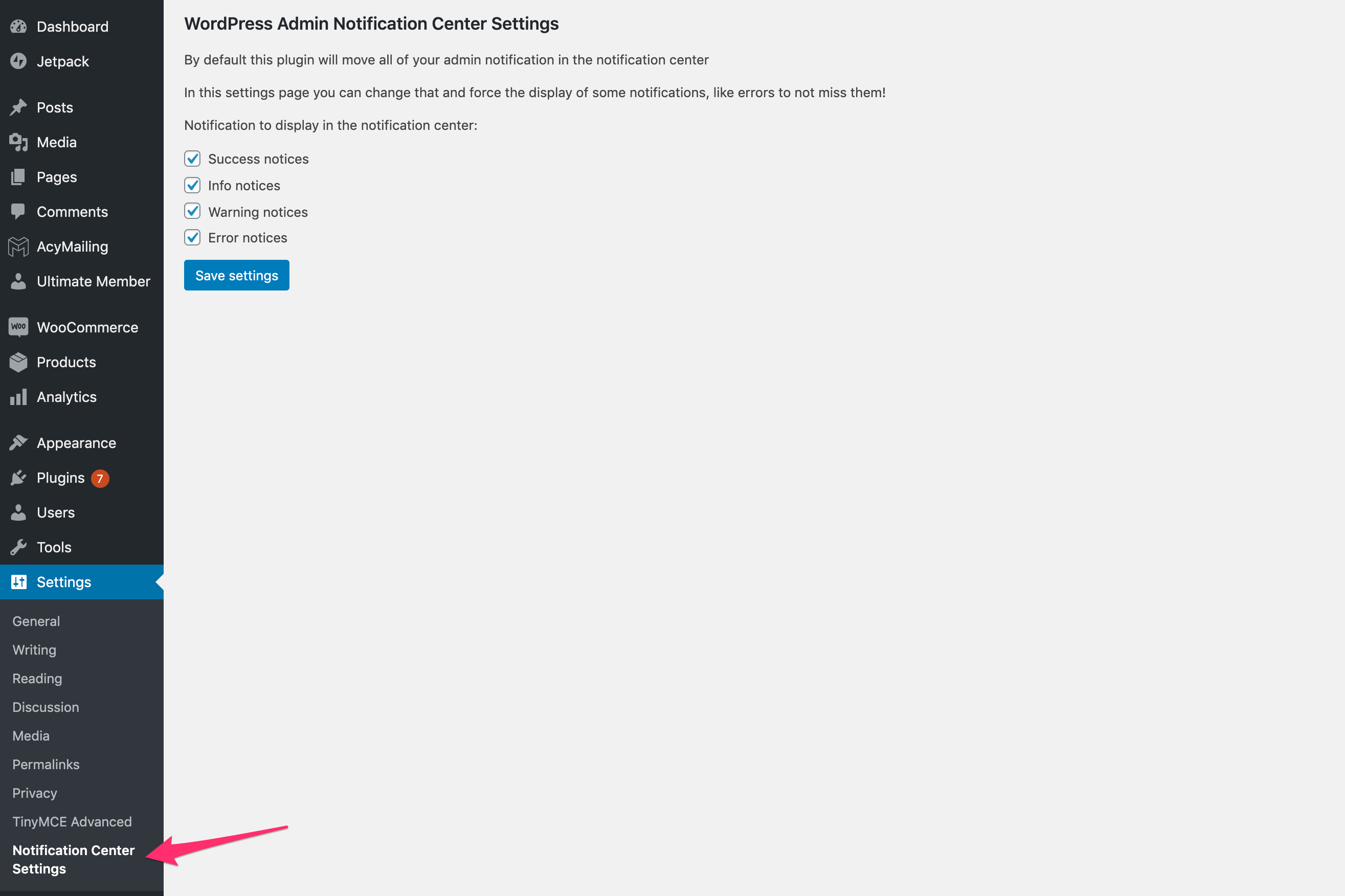Open the General settings page

coord(36,620)
